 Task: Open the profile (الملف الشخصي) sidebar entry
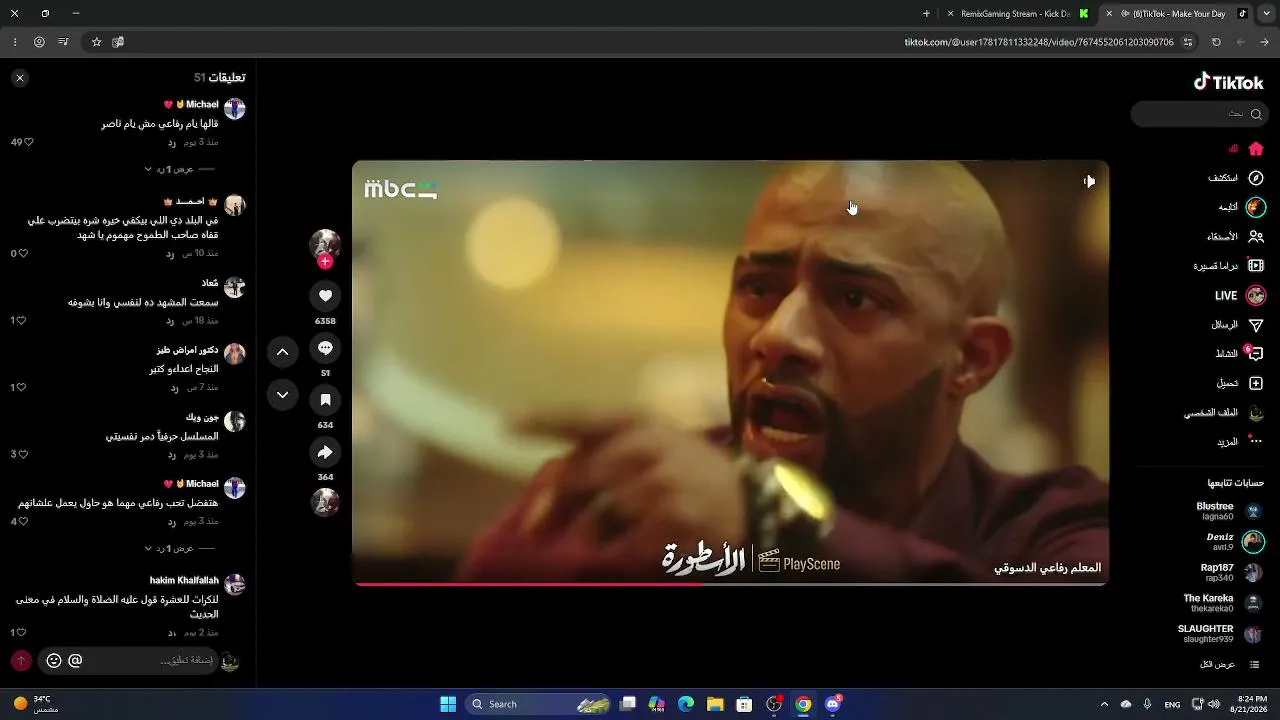tap(1225, 413)
